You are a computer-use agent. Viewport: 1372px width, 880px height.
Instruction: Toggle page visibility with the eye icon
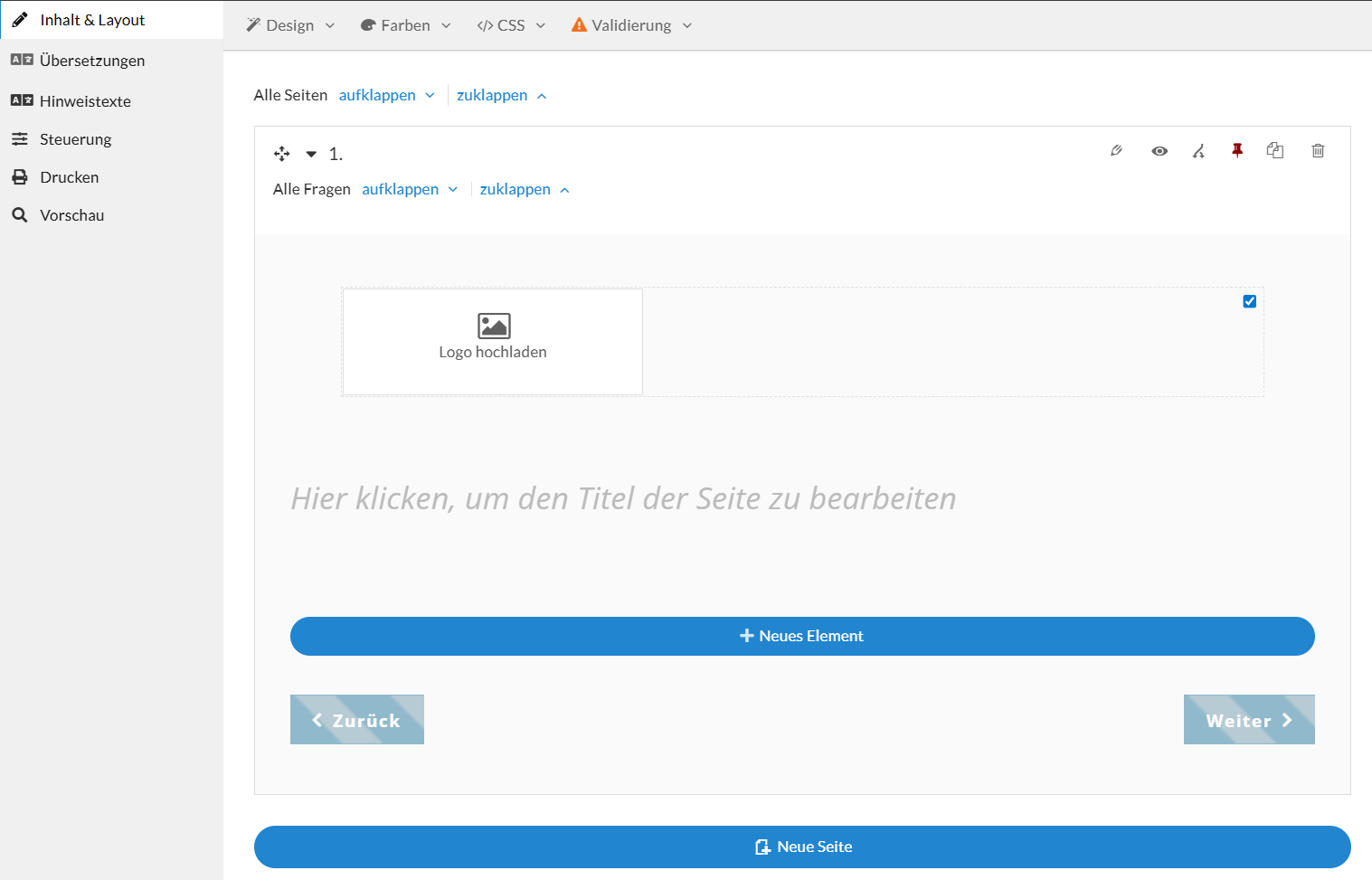pyautogui.click(x=1159, y=150)
